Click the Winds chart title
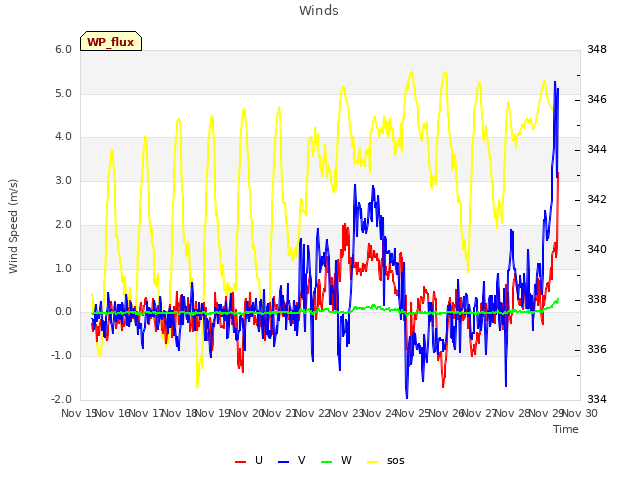640x480 pixels. [x=319, y=11]
